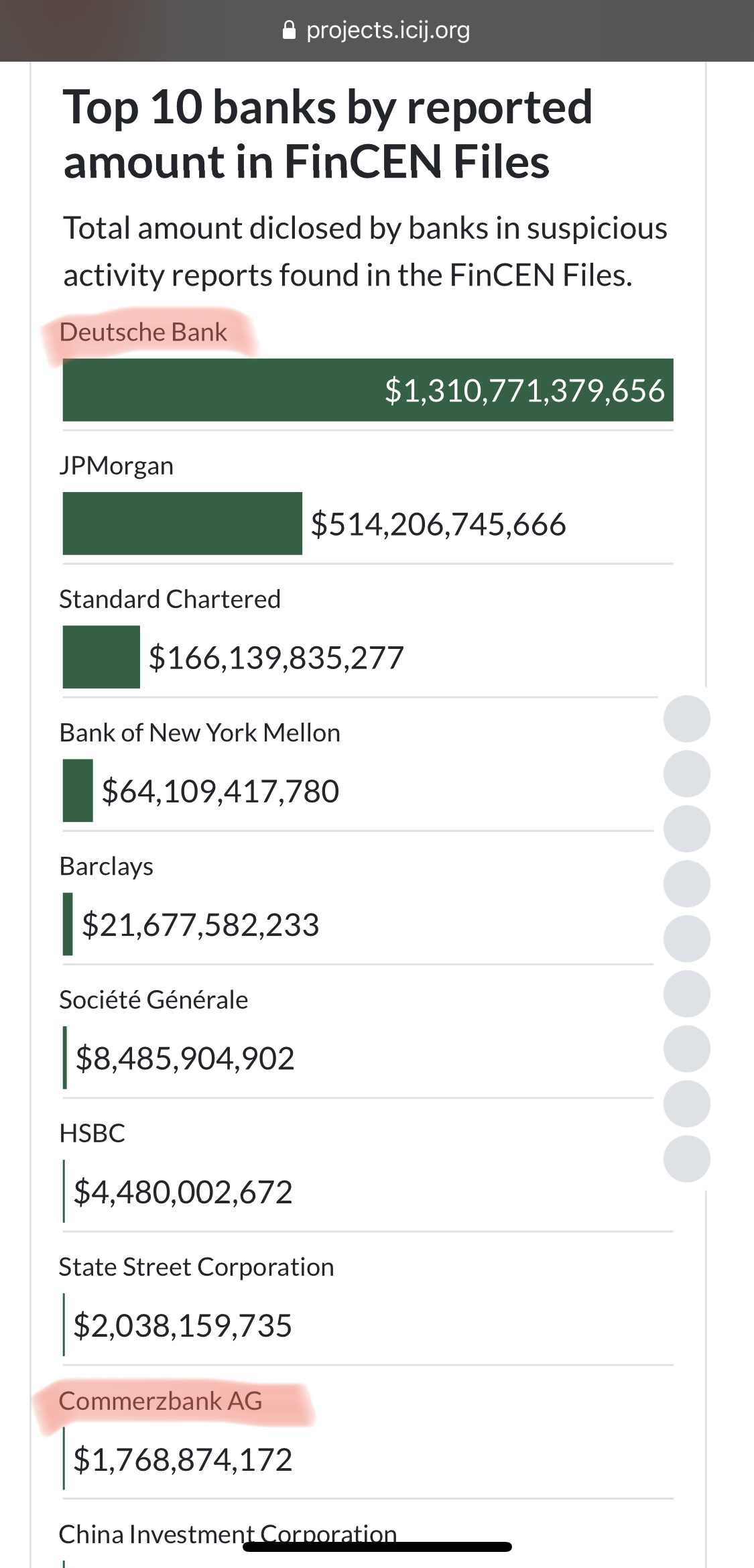Tap the JPMorgan green bar
Image resolution: width=754 pixels, height=1568 pixels.
click(x=182, y=524)
